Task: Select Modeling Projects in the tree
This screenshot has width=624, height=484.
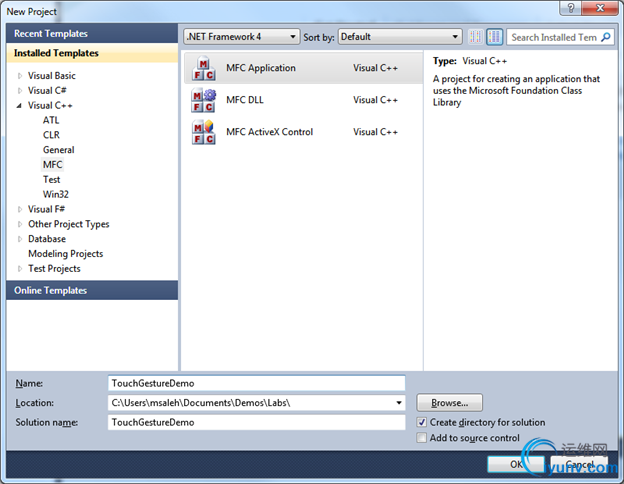Action: pyautogui.click(x=66, y=254)
